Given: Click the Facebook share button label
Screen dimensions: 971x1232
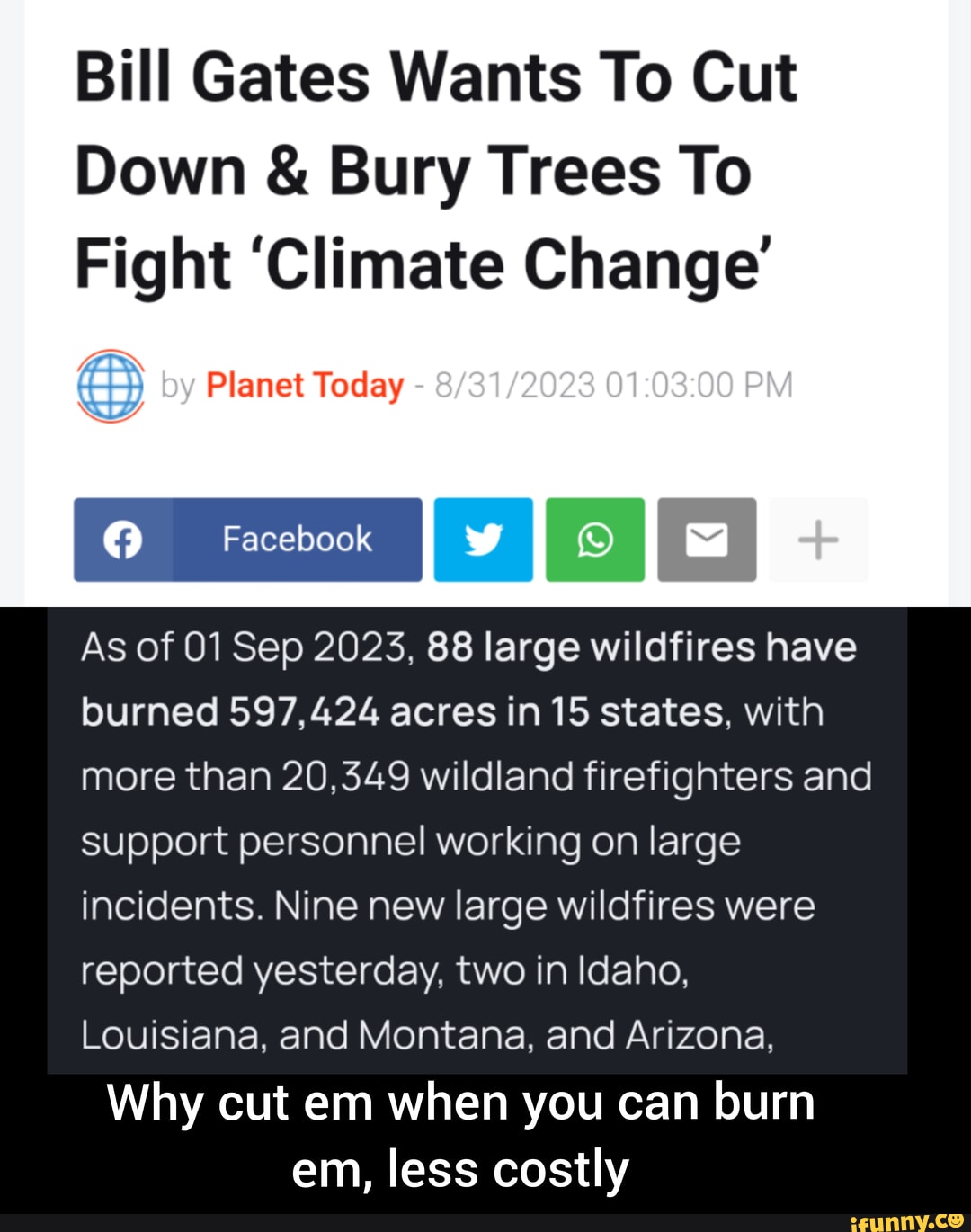Looking at the screenshot, I should (x=297, y=540).
